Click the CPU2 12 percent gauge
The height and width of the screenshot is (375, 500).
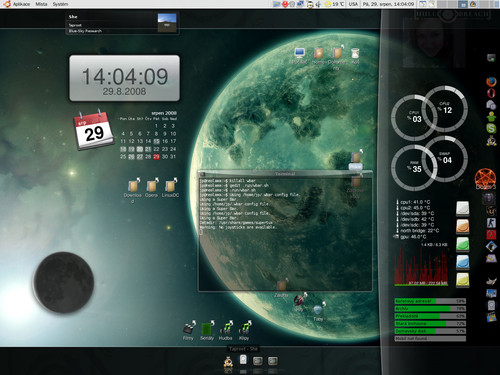[x=445, y=108]
